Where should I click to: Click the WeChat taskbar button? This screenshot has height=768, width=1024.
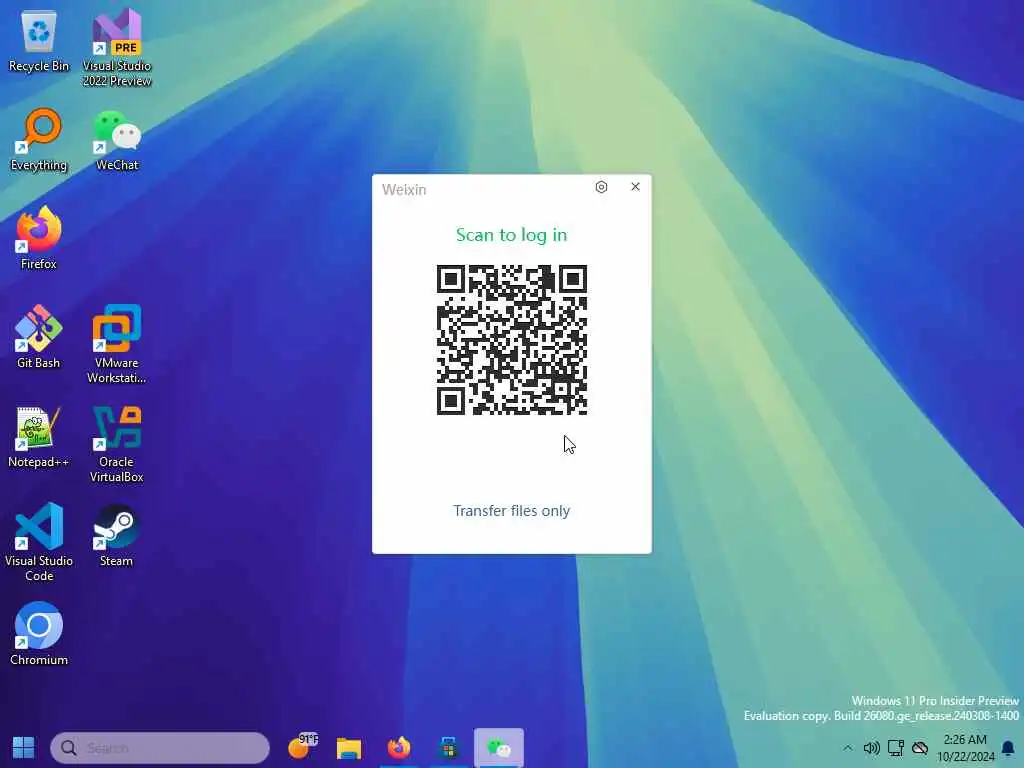click(x=499, y=748)
